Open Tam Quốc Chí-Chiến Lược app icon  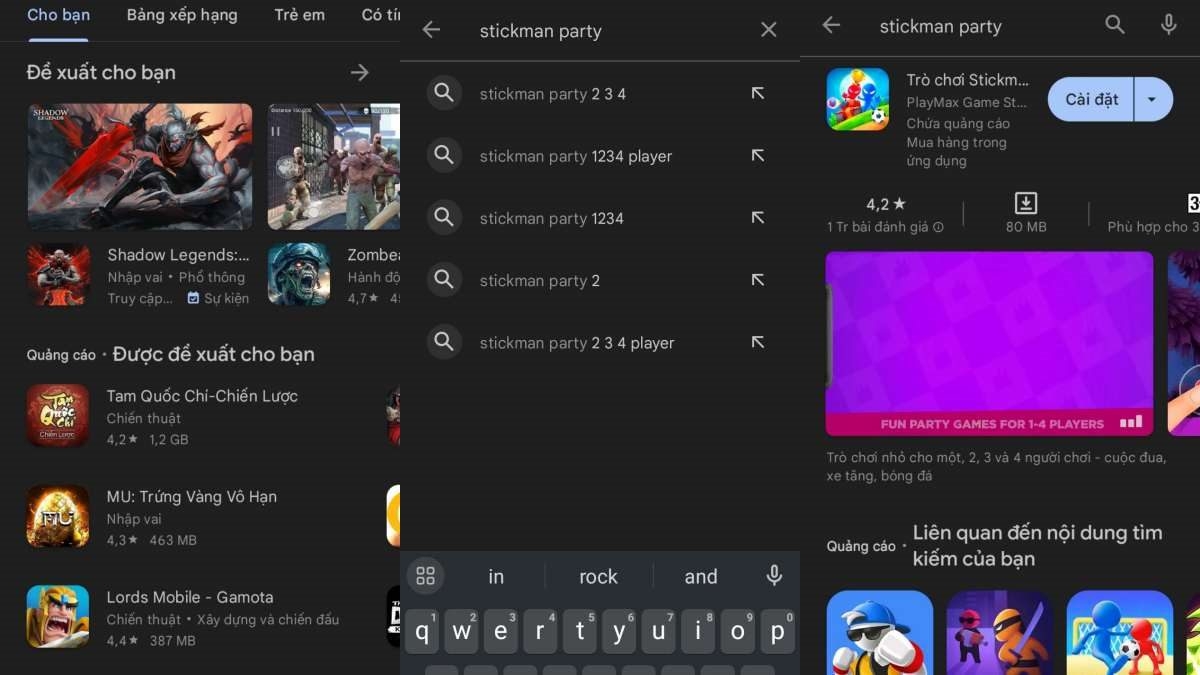[58, 416]
